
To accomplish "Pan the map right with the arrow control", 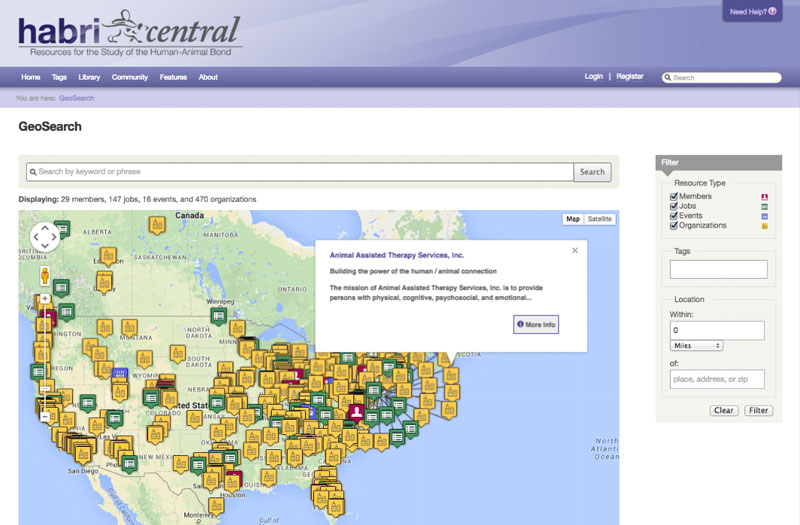I will click(x=54, y=237).
